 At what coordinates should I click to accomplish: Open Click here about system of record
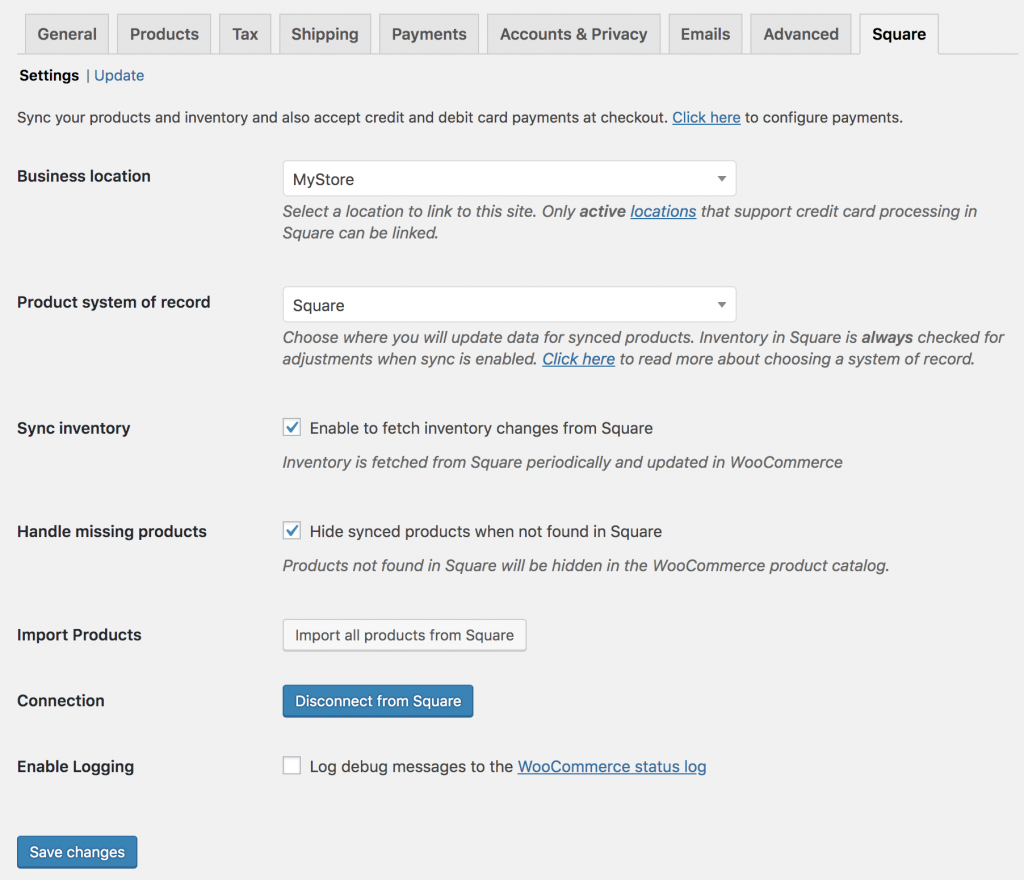[579, 359]
